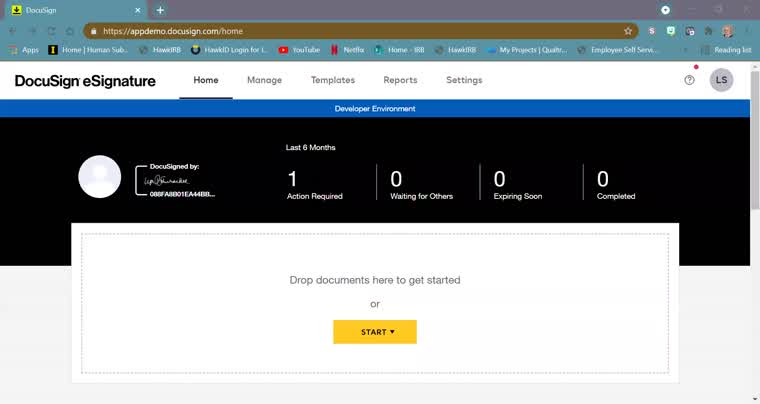Open the Apps bookmark shortcut
This screenshot has height=404, width=760.
click(x=24, y=50)
